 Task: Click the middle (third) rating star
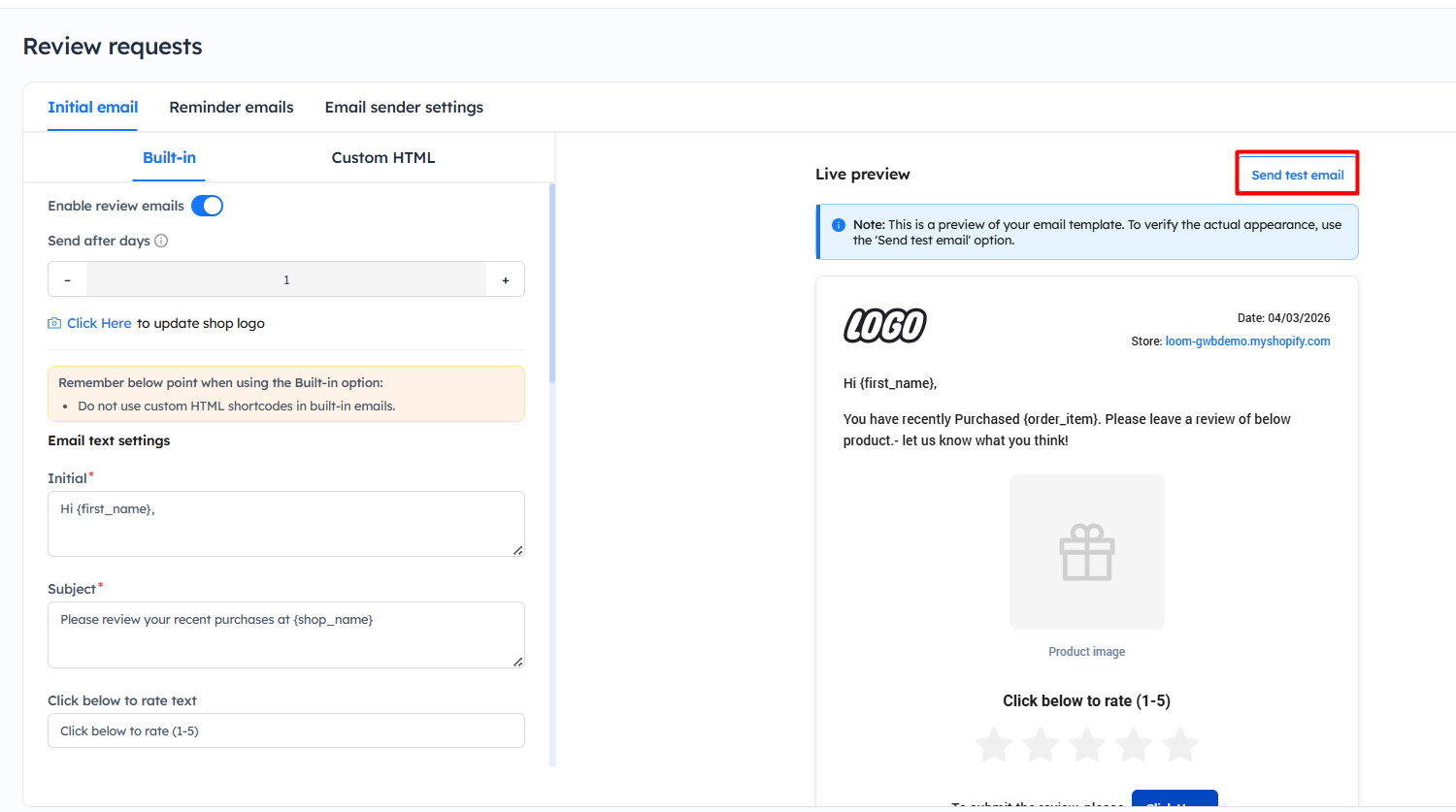pos(1087,745)
